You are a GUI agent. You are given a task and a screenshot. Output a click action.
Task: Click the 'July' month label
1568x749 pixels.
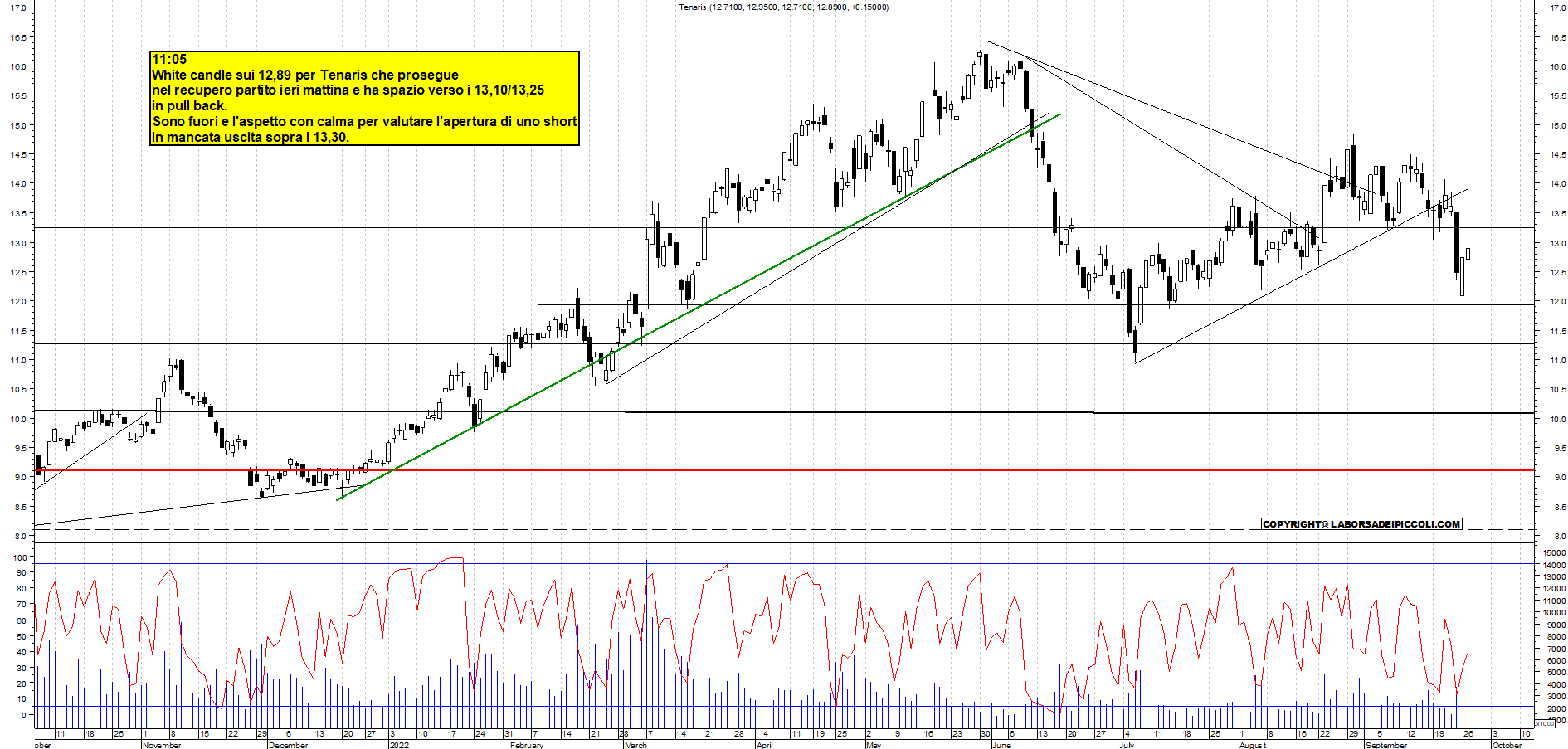tap(1126, 745)
